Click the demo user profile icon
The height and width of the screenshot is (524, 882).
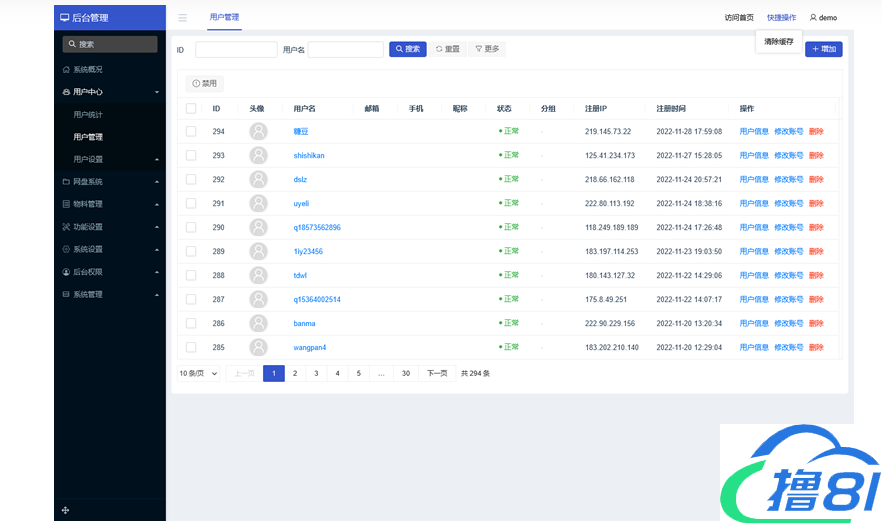point(813,18)
